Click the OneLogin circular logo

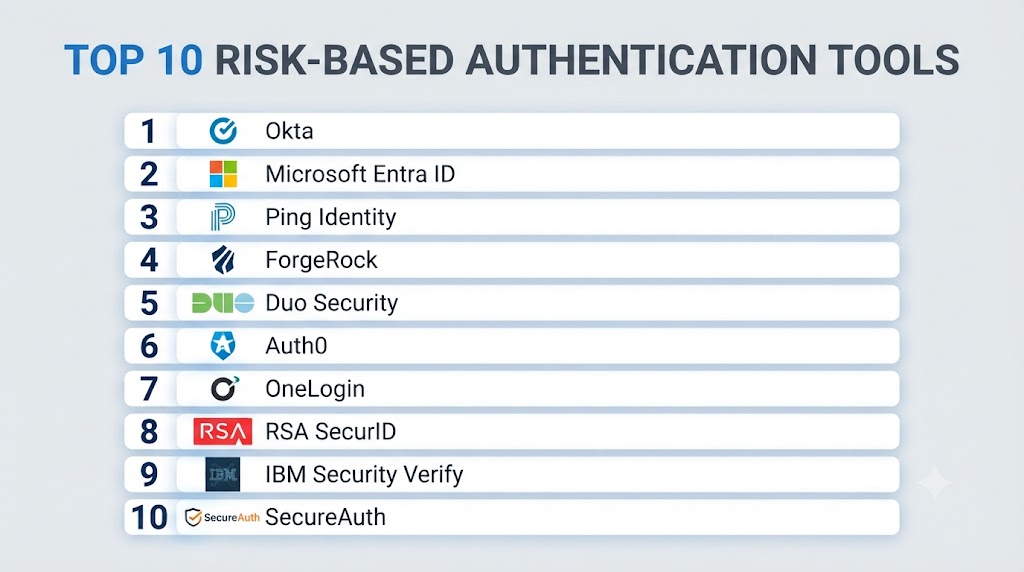225,389
